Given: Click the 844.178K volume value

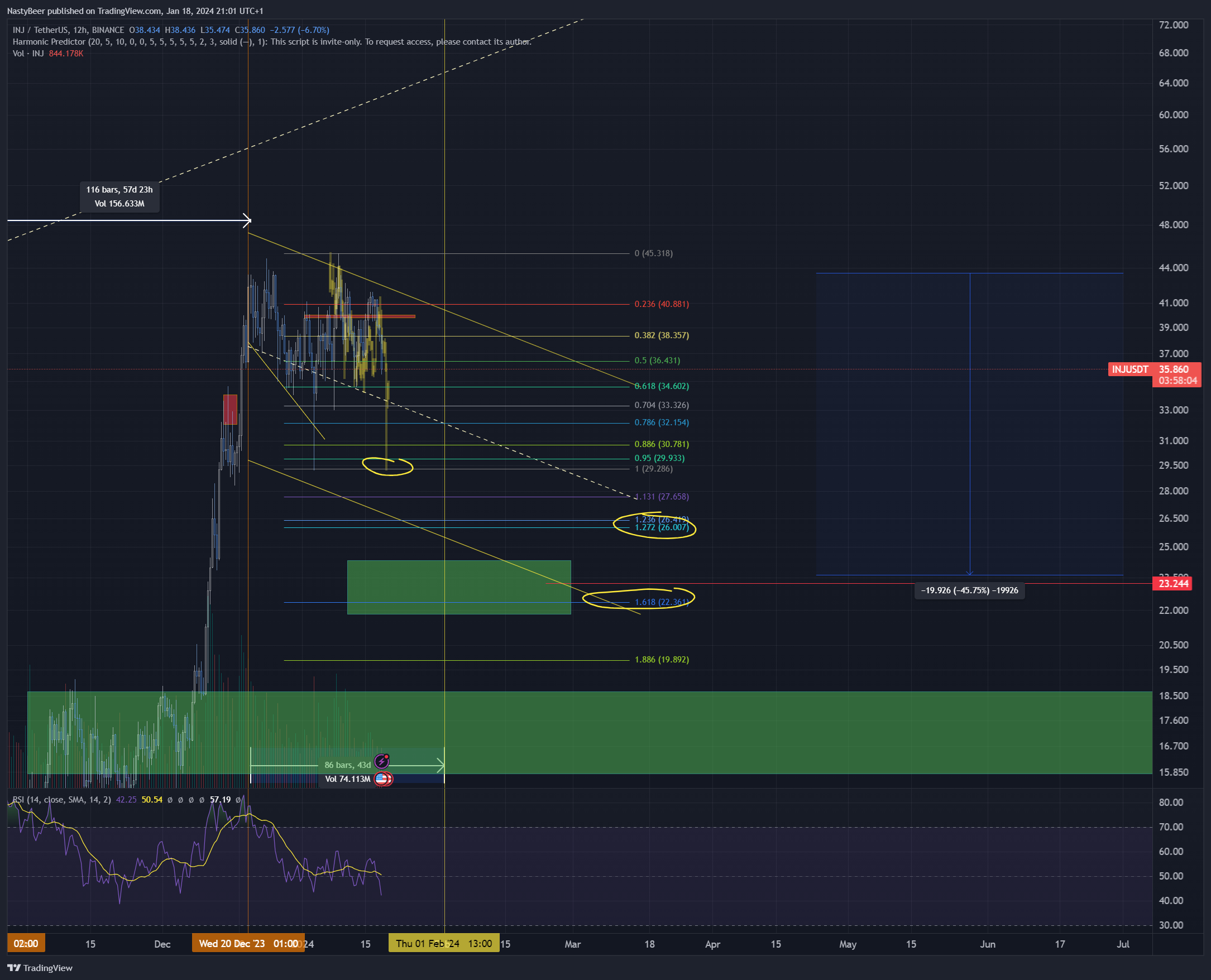Looking at the screenshot, I should tap(66, 54).
